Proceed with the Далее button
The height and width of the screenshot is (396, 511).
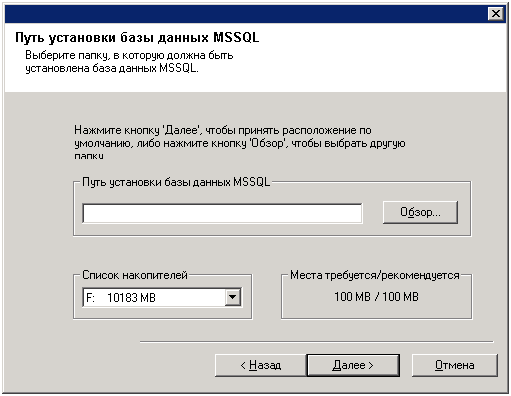(x=353, y=365)
